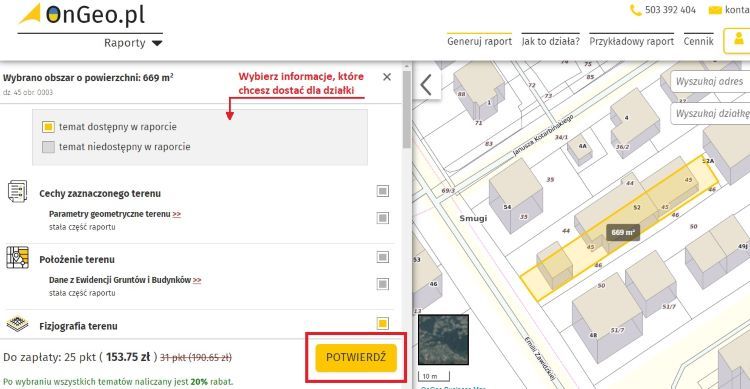Viewport: 750px width, 389px height.
Task: Click the Wyszukaj adres search field
Action: click(710, 81)
